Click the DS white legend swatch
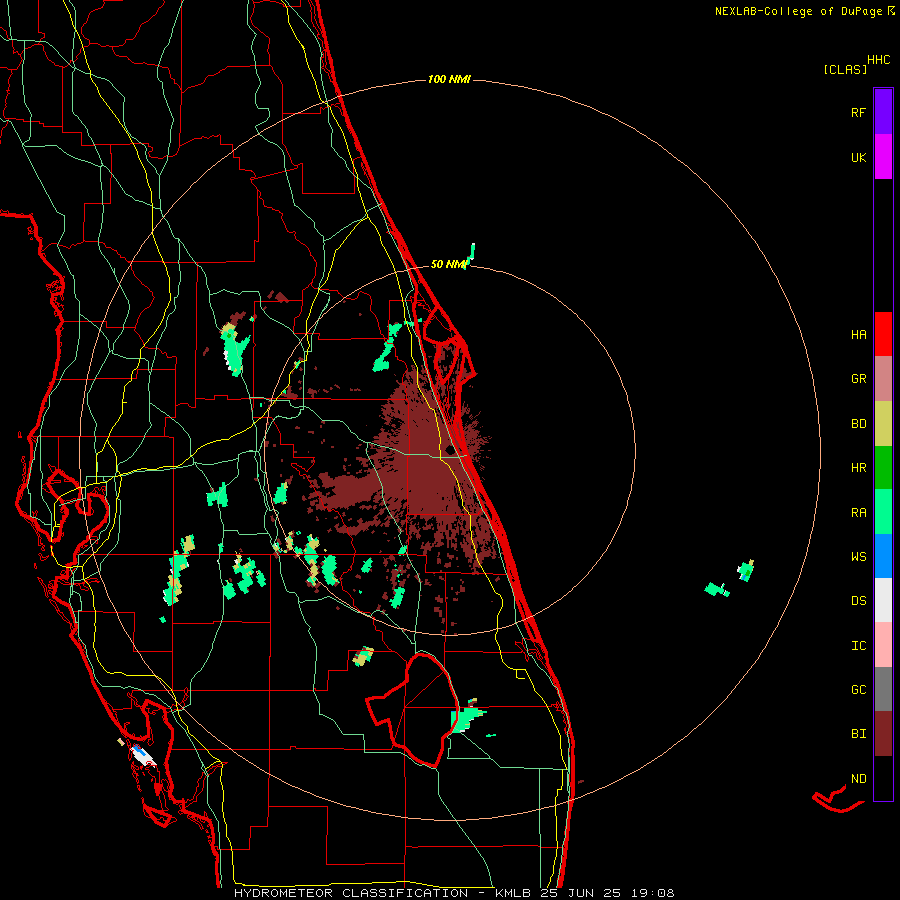Image resolution: width=900 pixels, height=900 pixels. click(x=883, y=600)
